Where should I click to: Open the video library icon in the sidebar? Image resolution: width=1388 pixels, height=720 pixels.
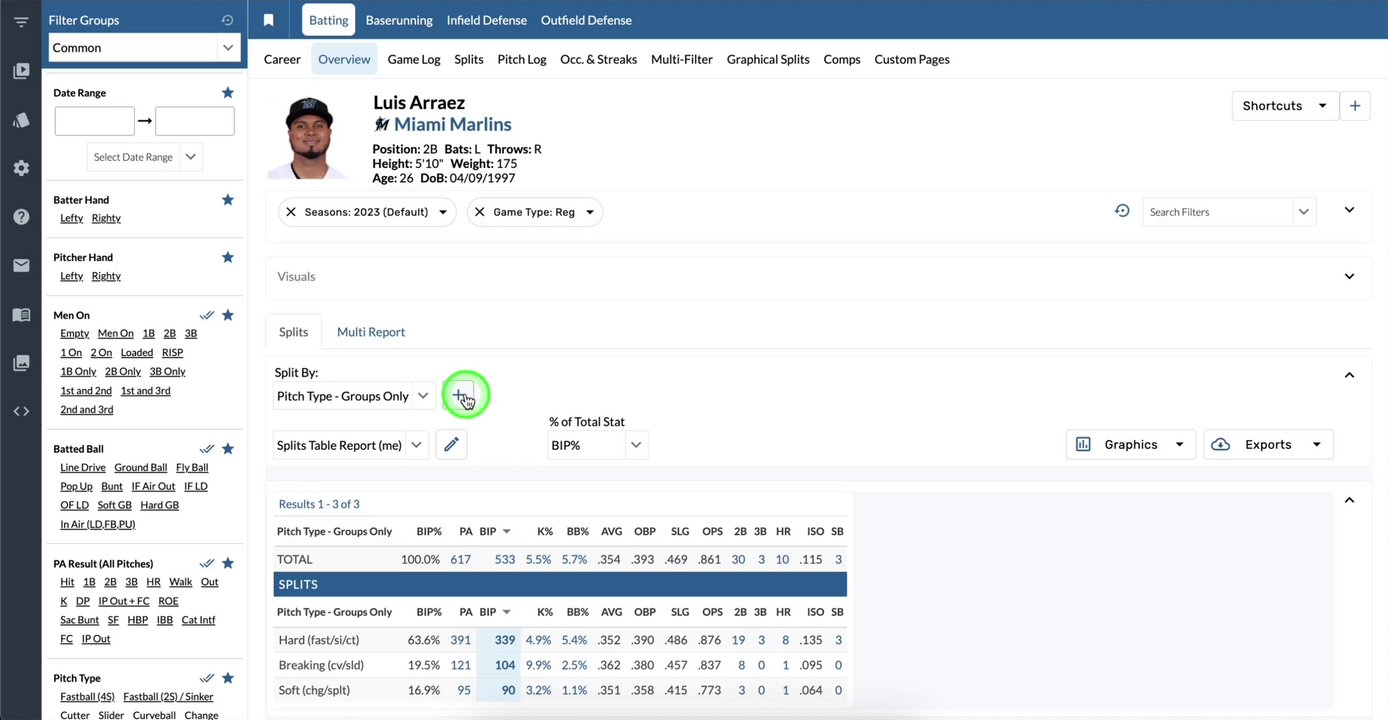[x=21, y=71]
